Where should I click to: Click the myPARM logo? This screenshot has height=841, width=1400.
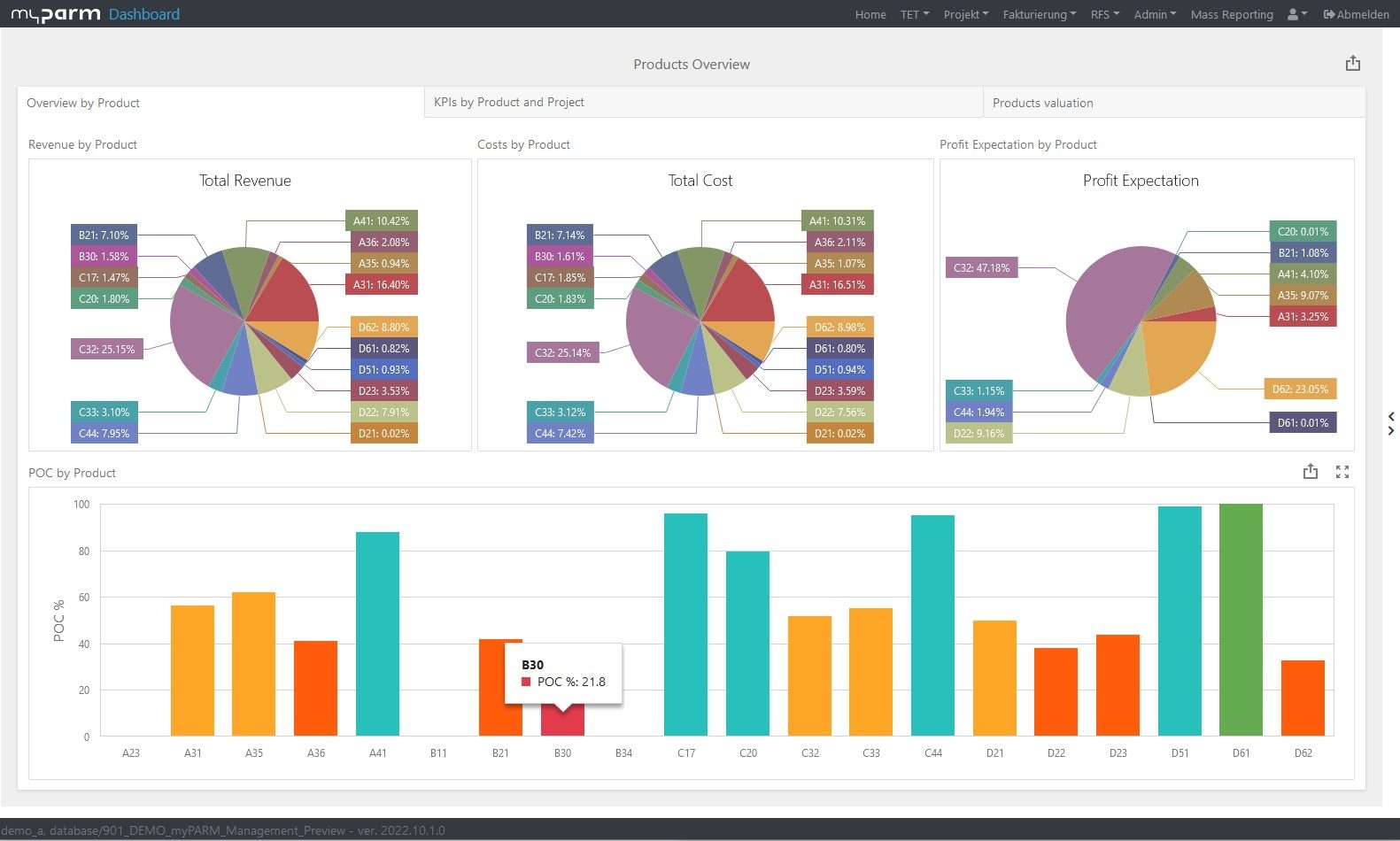pos(55,14)
